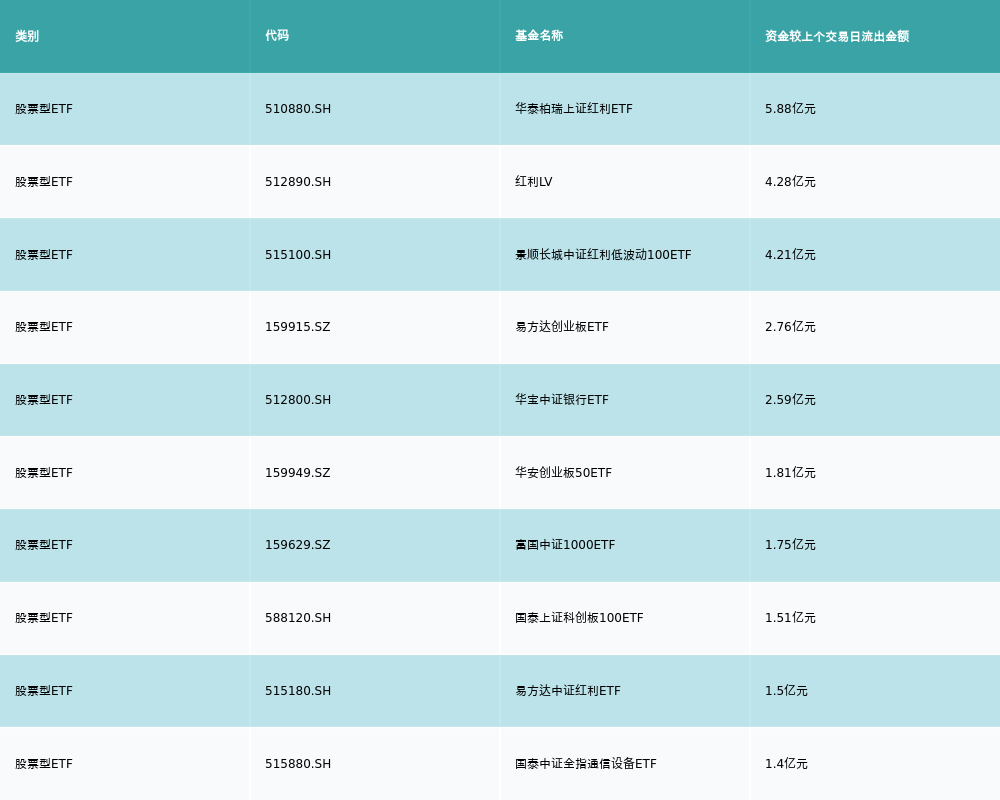
Task: Click the 类别 column header
Action: point(27,36)
